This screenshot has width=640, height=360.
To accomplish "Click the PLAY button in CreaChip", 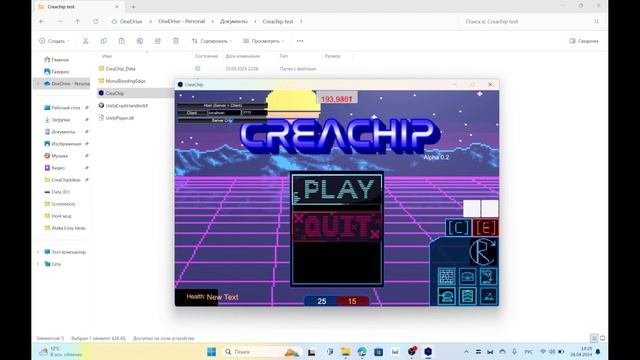I will [337, 189].
